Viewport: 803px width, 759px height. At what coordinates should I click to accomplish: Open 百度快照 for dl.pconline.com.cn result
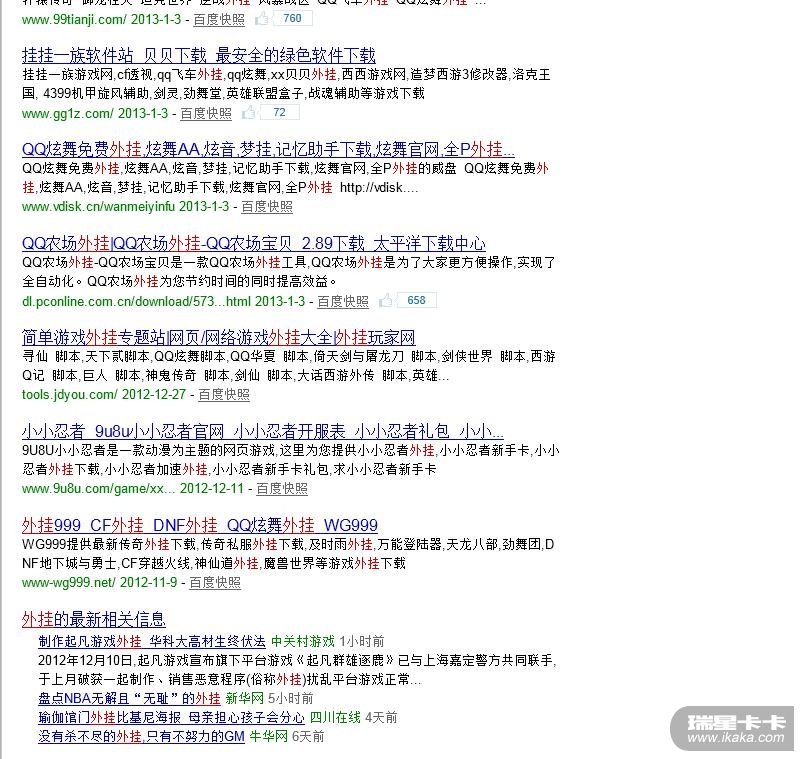pyautogui.click(x=343, y=301)
